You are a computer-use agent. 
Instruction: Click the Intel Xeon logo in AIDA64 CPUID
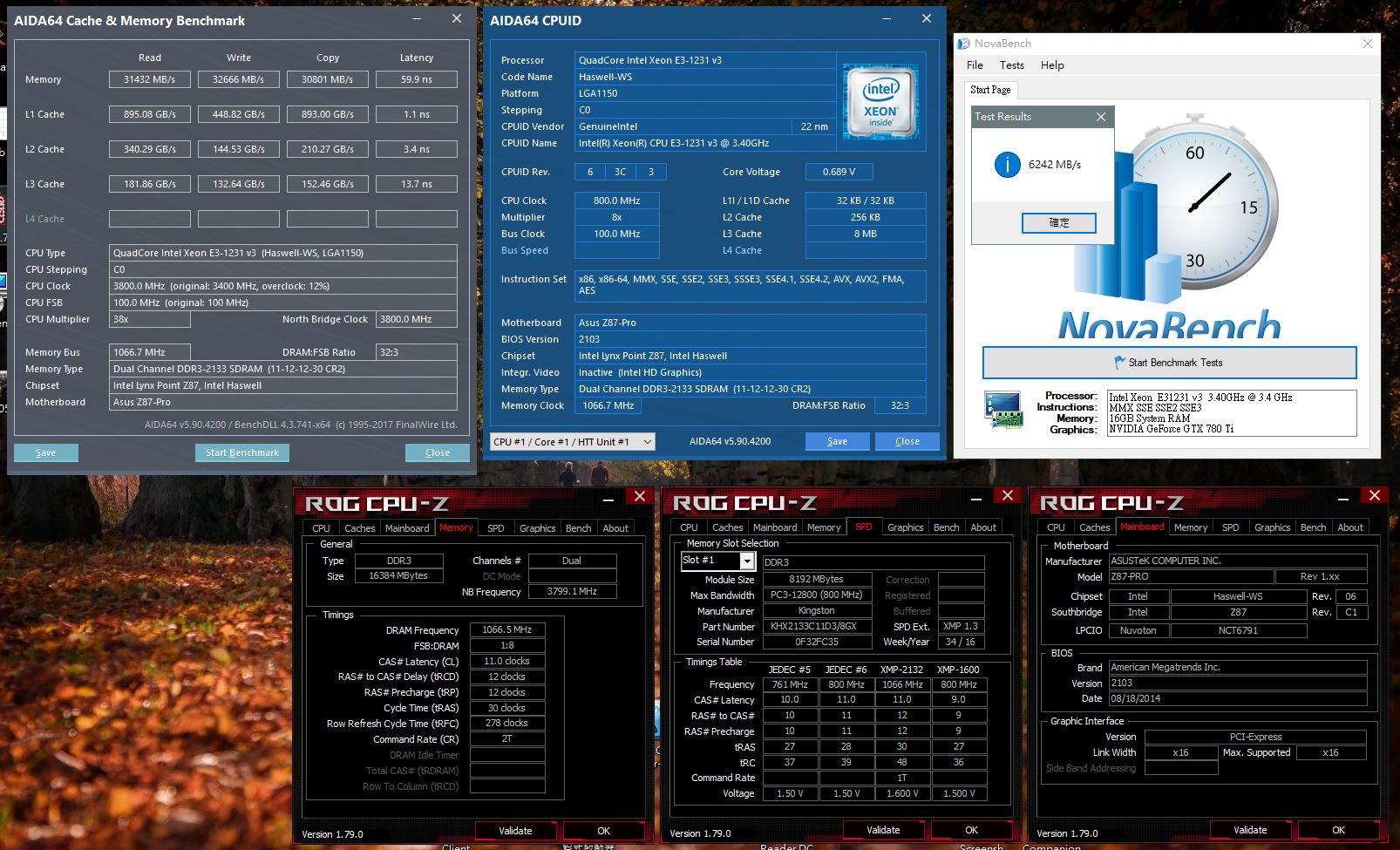click(880, 102)
